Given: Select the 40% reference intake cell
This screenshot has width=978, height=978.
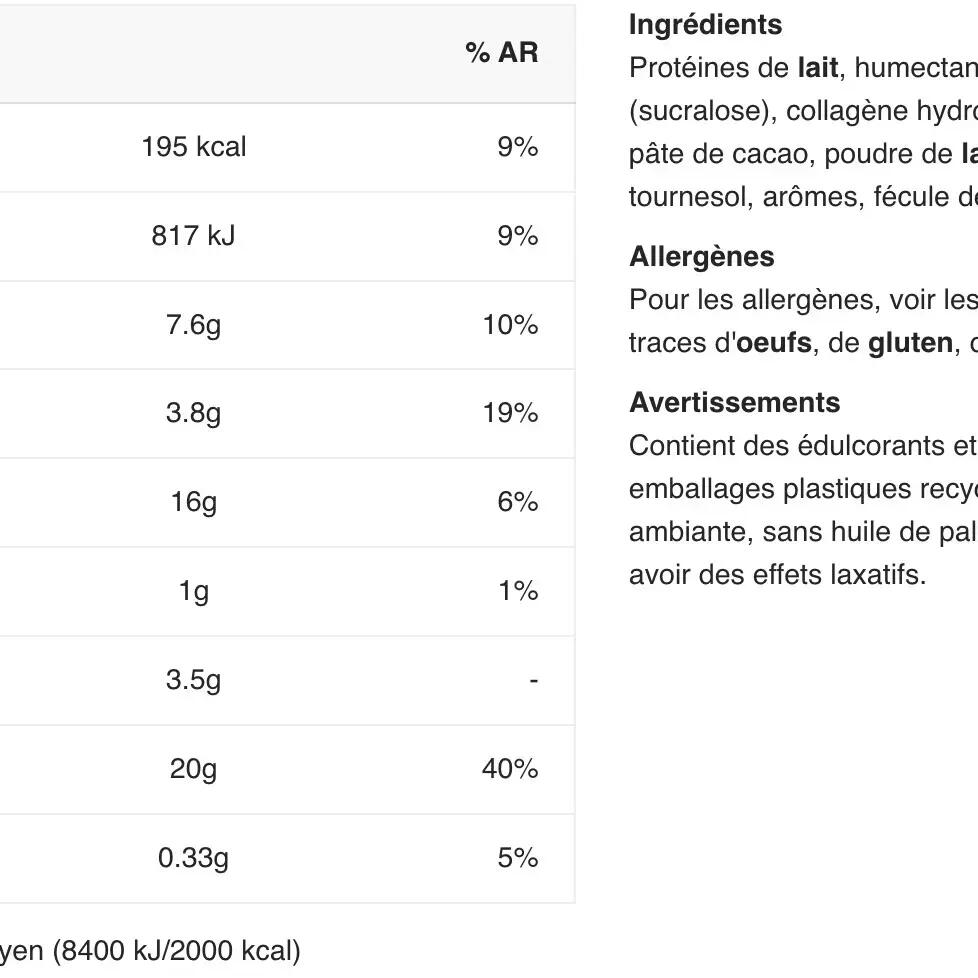Looking at the screenshot, I should [510, 769].
